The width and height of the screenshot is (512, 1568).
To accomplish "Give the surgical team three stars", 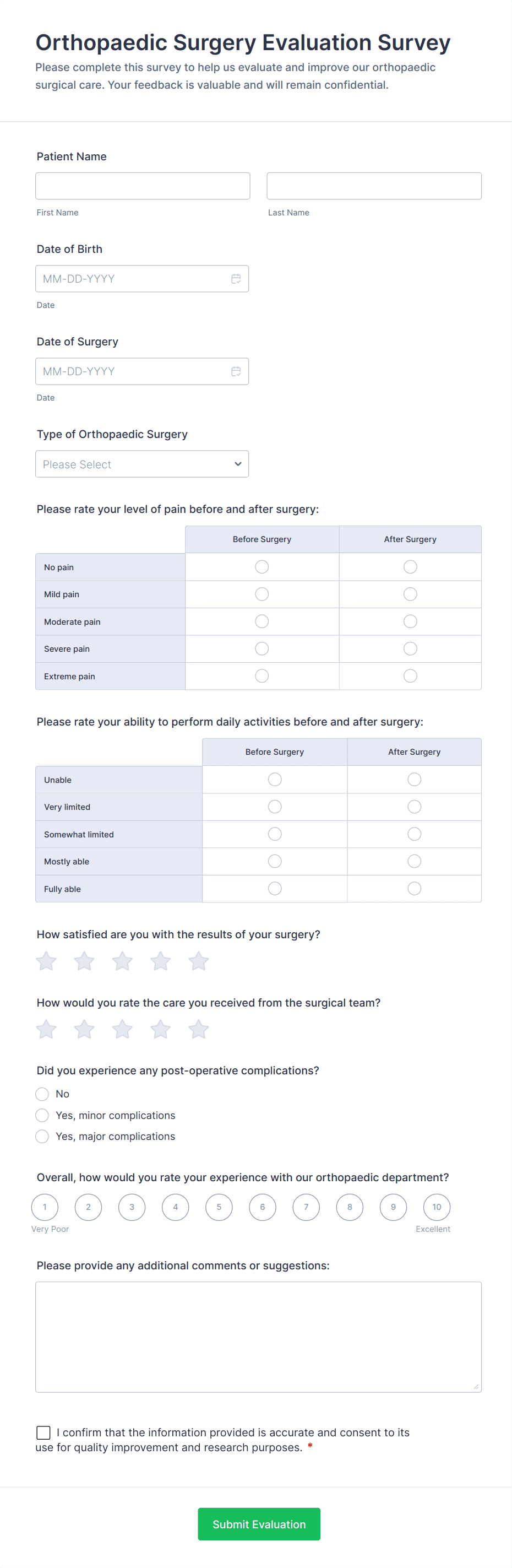I will (x=122, y=1029).
